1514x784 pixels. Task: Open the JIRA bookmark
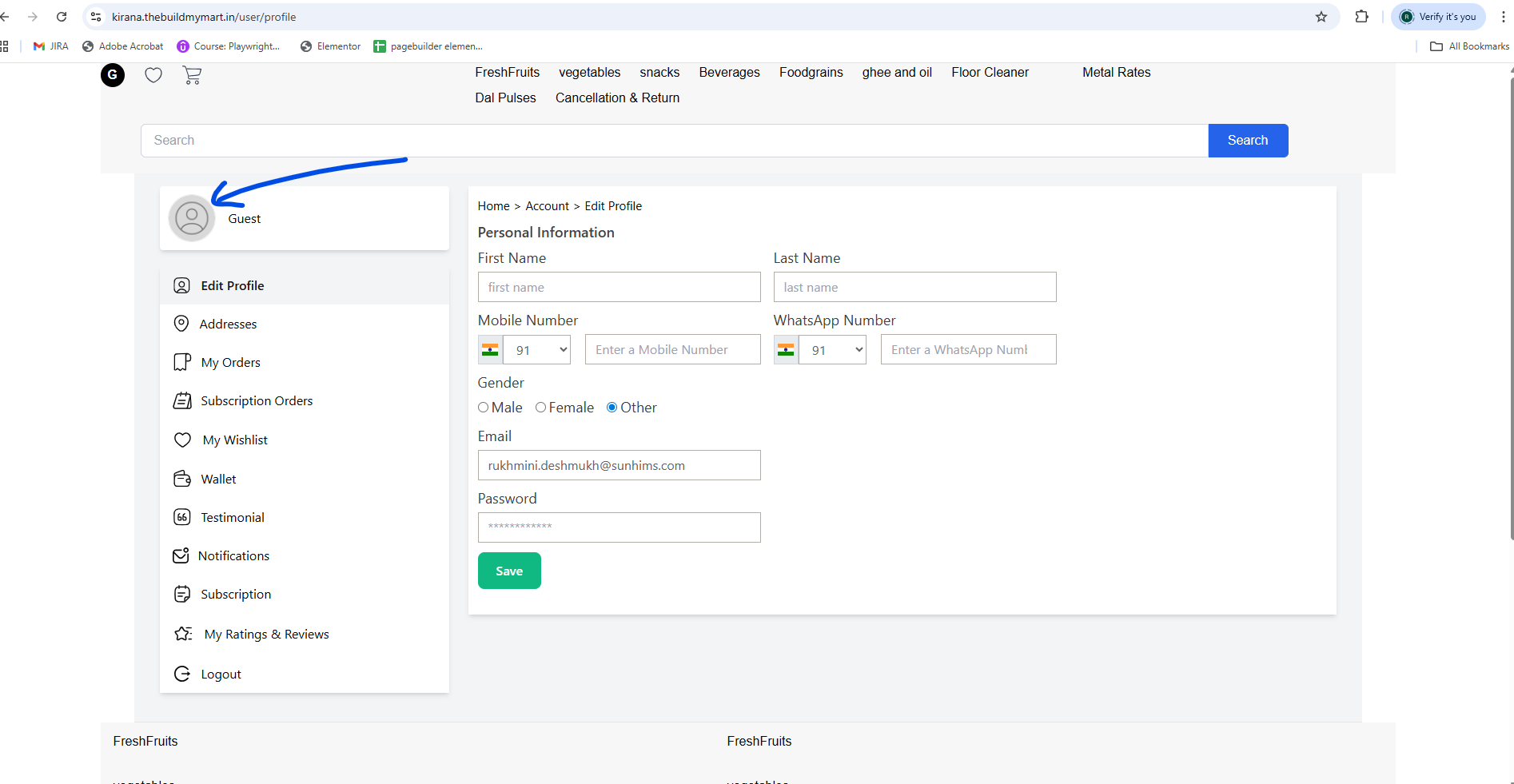point(50,46)
